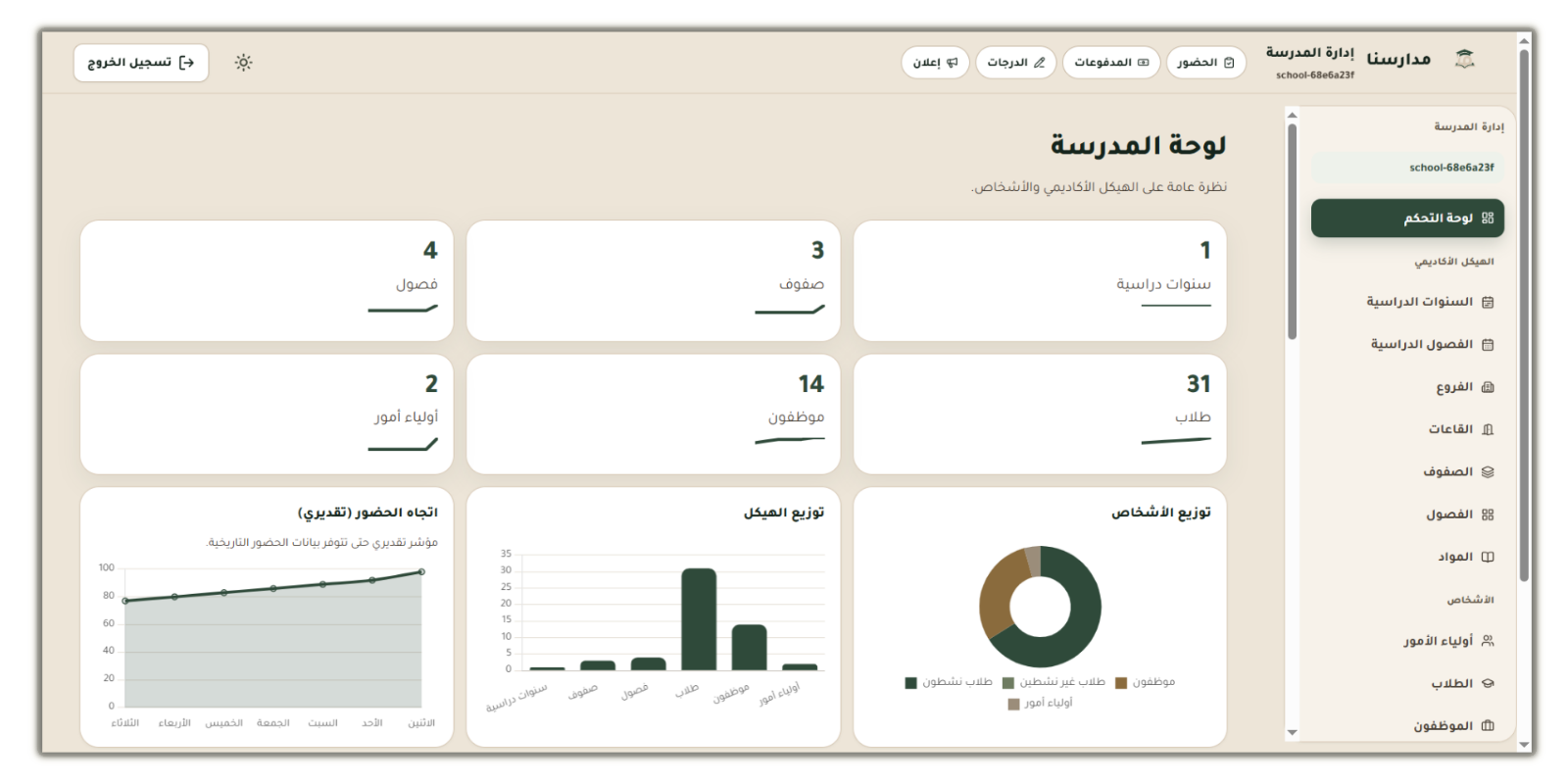Log out with تسجيل الخروج button
This screenshot has width=1568, height=784.
click(141, 63)
